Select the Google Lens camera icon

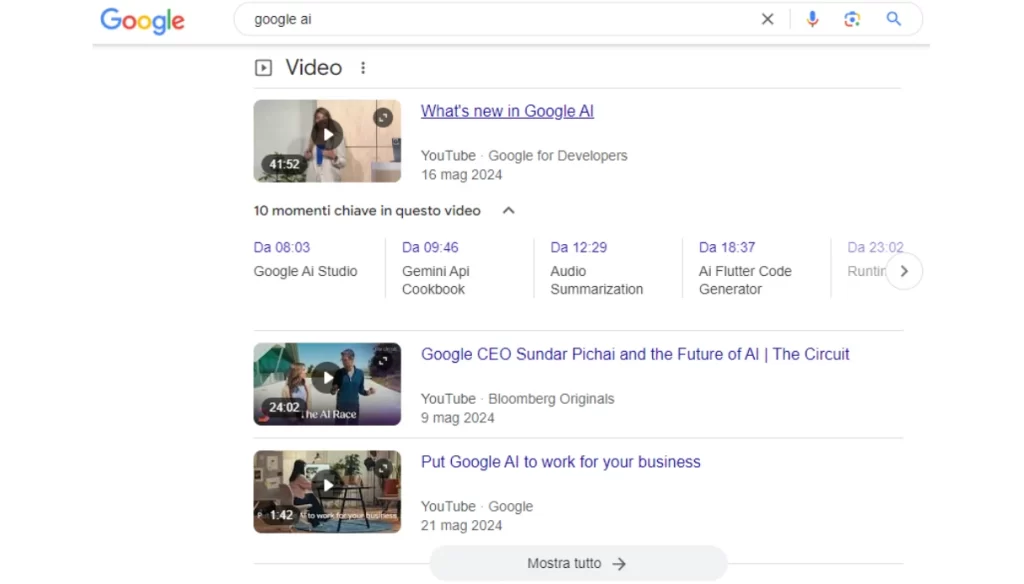[852, 19]
